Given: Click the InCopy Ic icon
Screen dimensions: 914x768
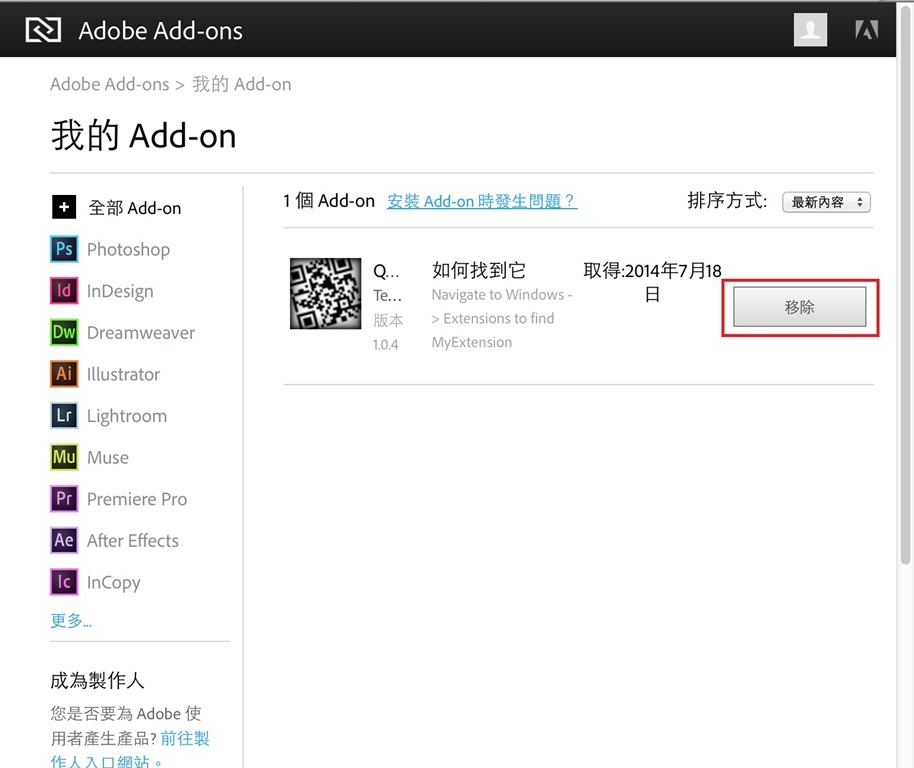Looking at the screenshot, I should (x=64, y=582).
